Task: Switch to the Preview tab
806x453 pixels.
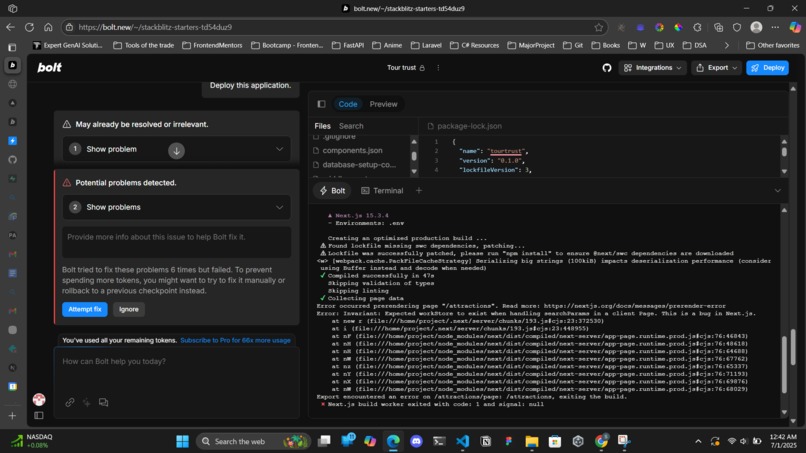Action: click(x=383, y=104)
